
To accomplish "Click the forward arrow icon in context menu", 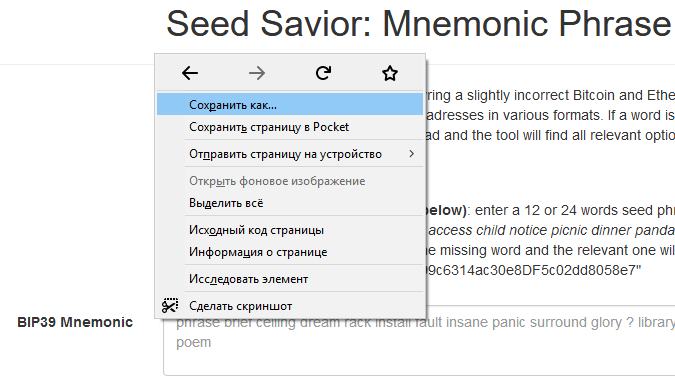I will [x=257, y=73].
